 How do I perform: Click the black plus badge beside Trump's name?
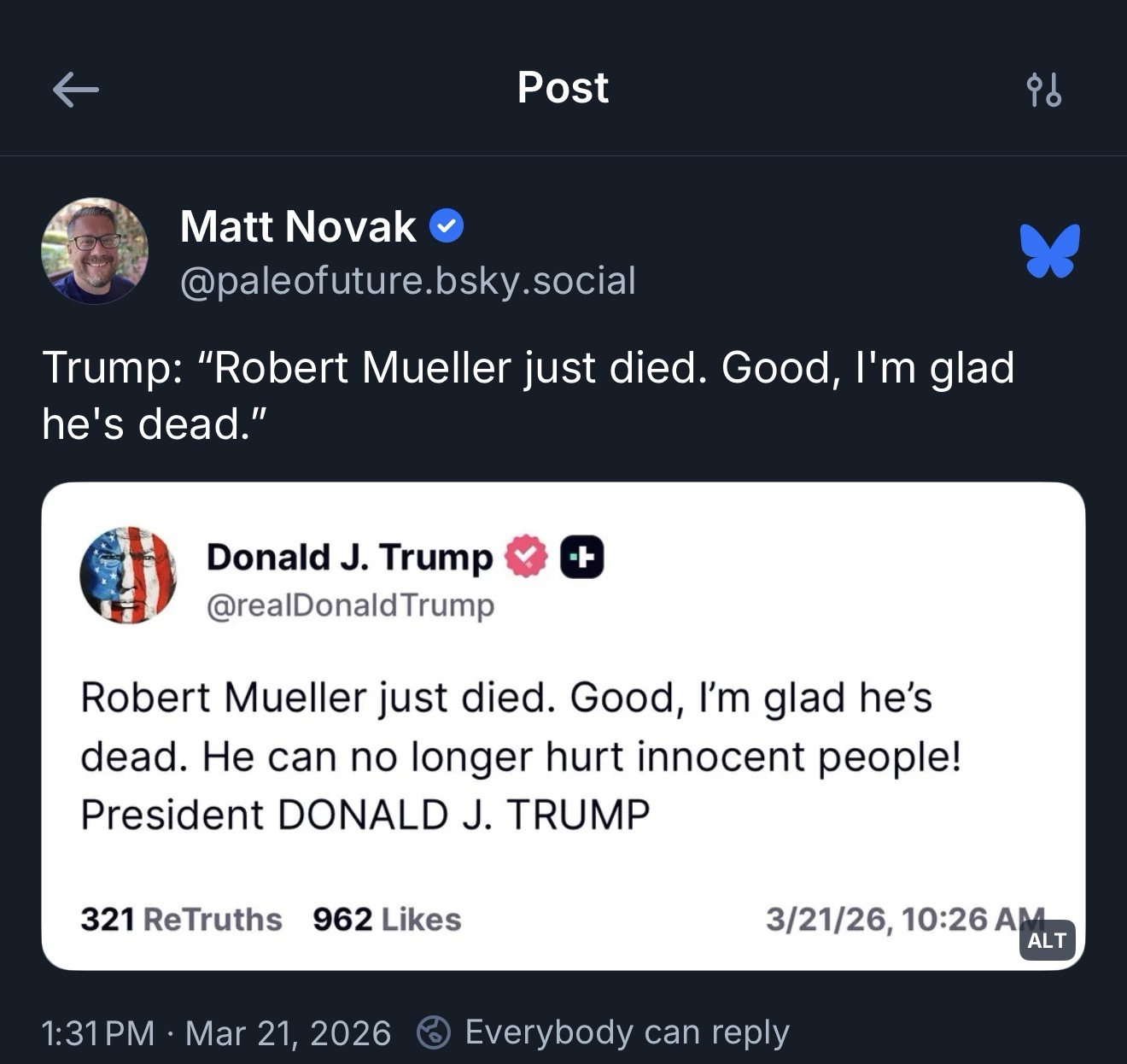(581, 557)
